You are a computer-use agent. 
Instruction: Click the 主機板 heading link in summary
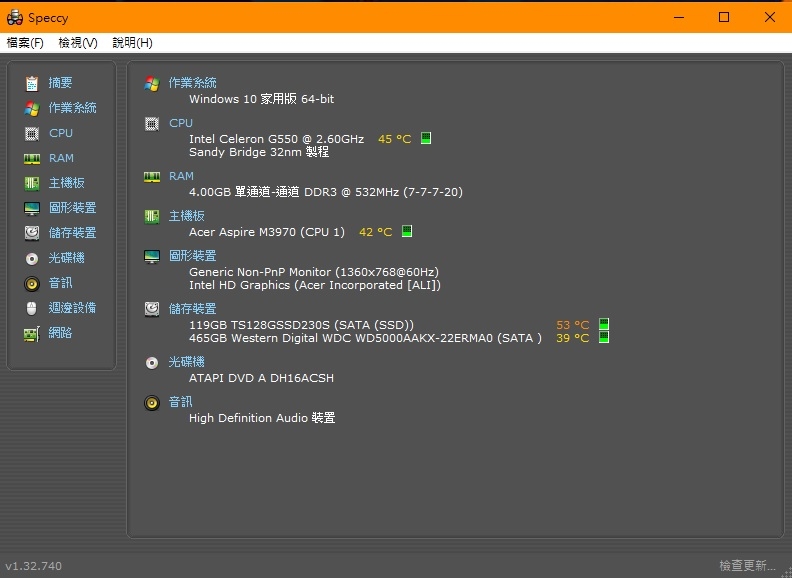[186, 216]
